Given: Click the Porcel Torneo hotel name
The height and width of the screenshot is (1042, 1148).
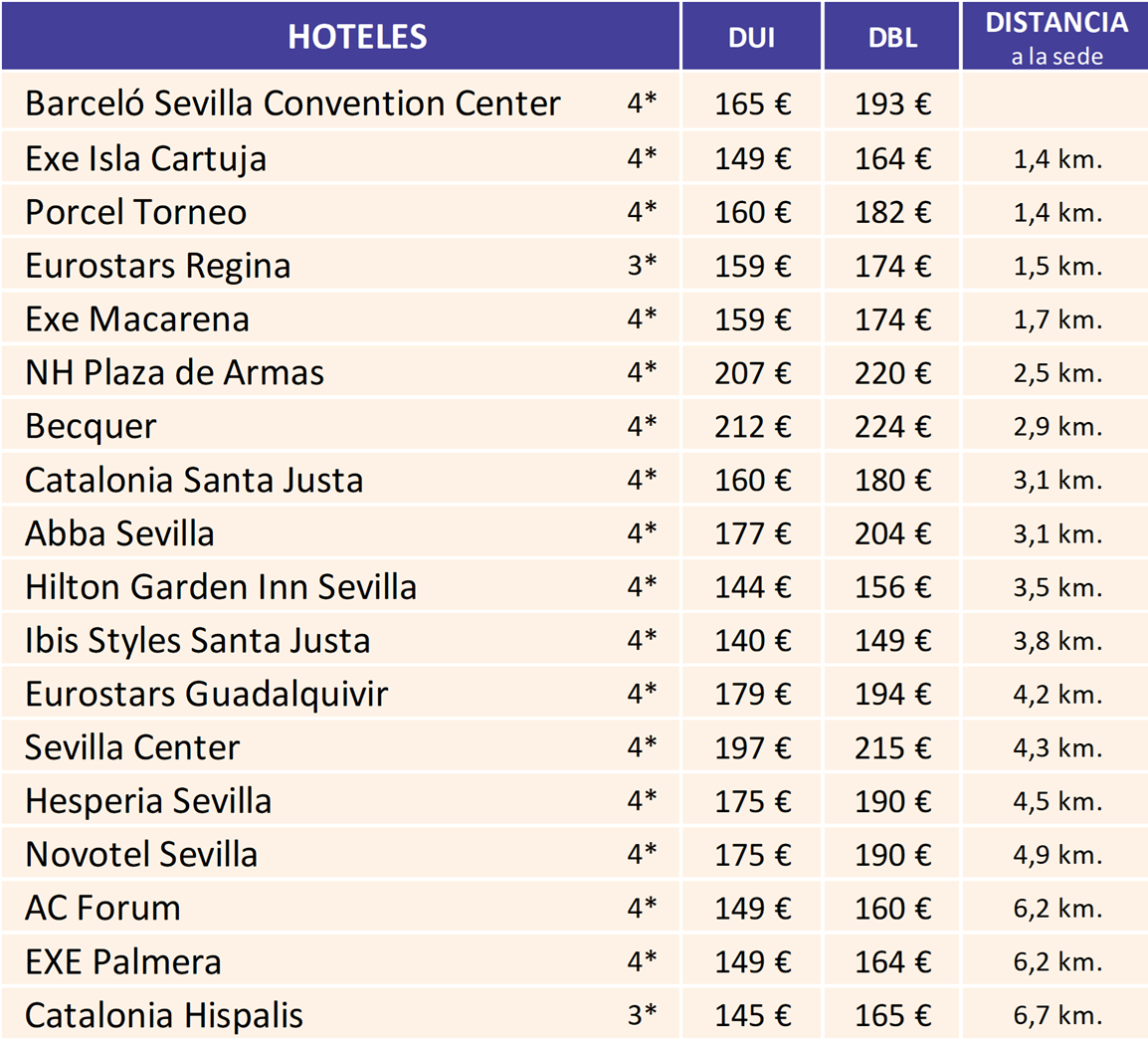Looking at the screenshot, I should point(136,213).
